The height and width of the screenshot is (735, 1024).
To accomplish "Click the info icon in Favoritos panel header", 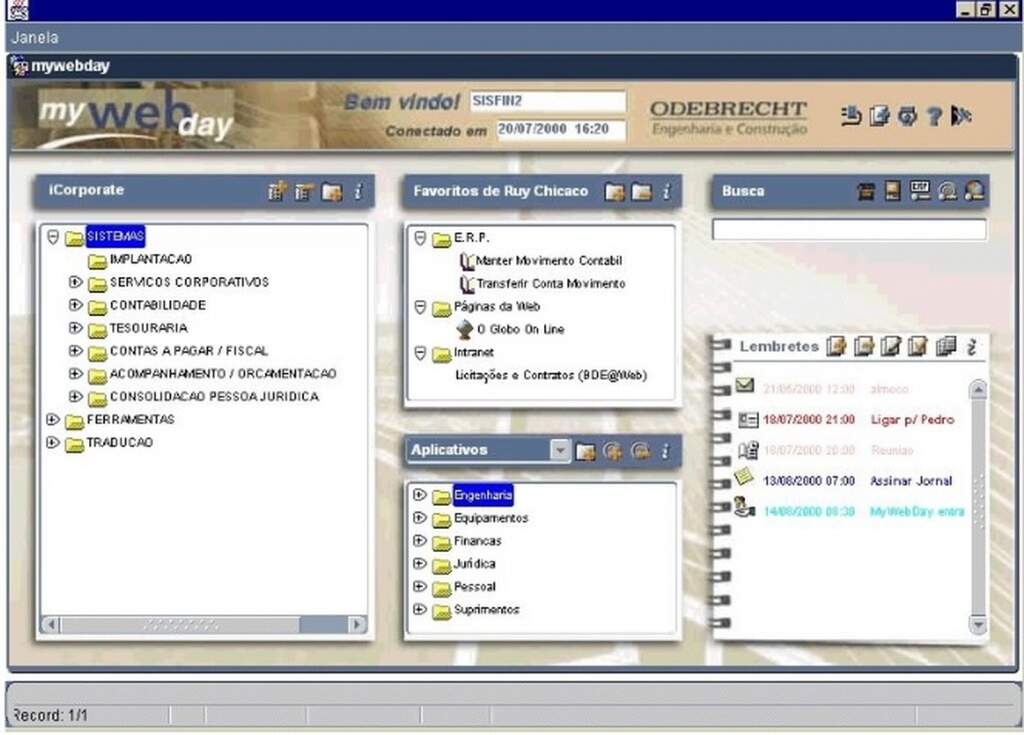I will [x=666, y=191].
